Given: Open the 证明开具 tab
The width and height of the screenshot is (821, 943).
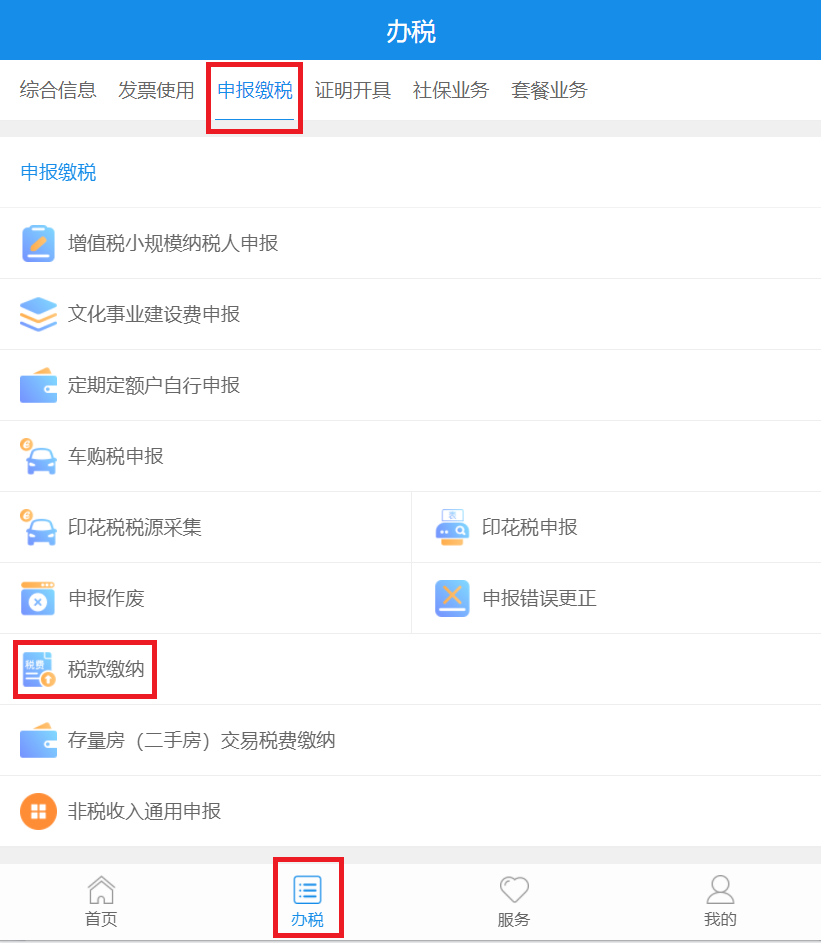Looking at the screenshot, I should pyautogui.click(x=353, y=90).
